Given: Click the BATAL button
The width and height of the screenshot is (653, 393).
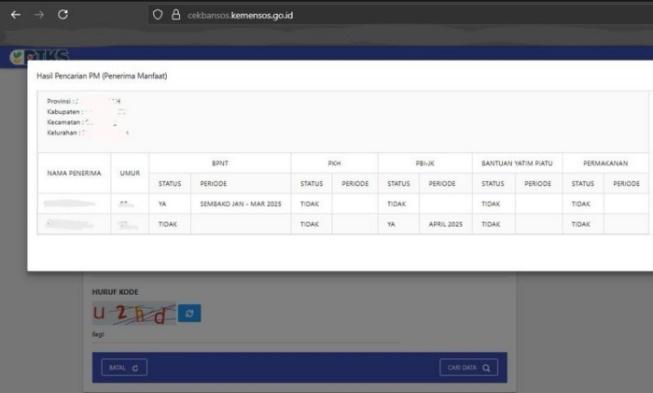Looking at the screenshot, I should [x=124, y=368].
